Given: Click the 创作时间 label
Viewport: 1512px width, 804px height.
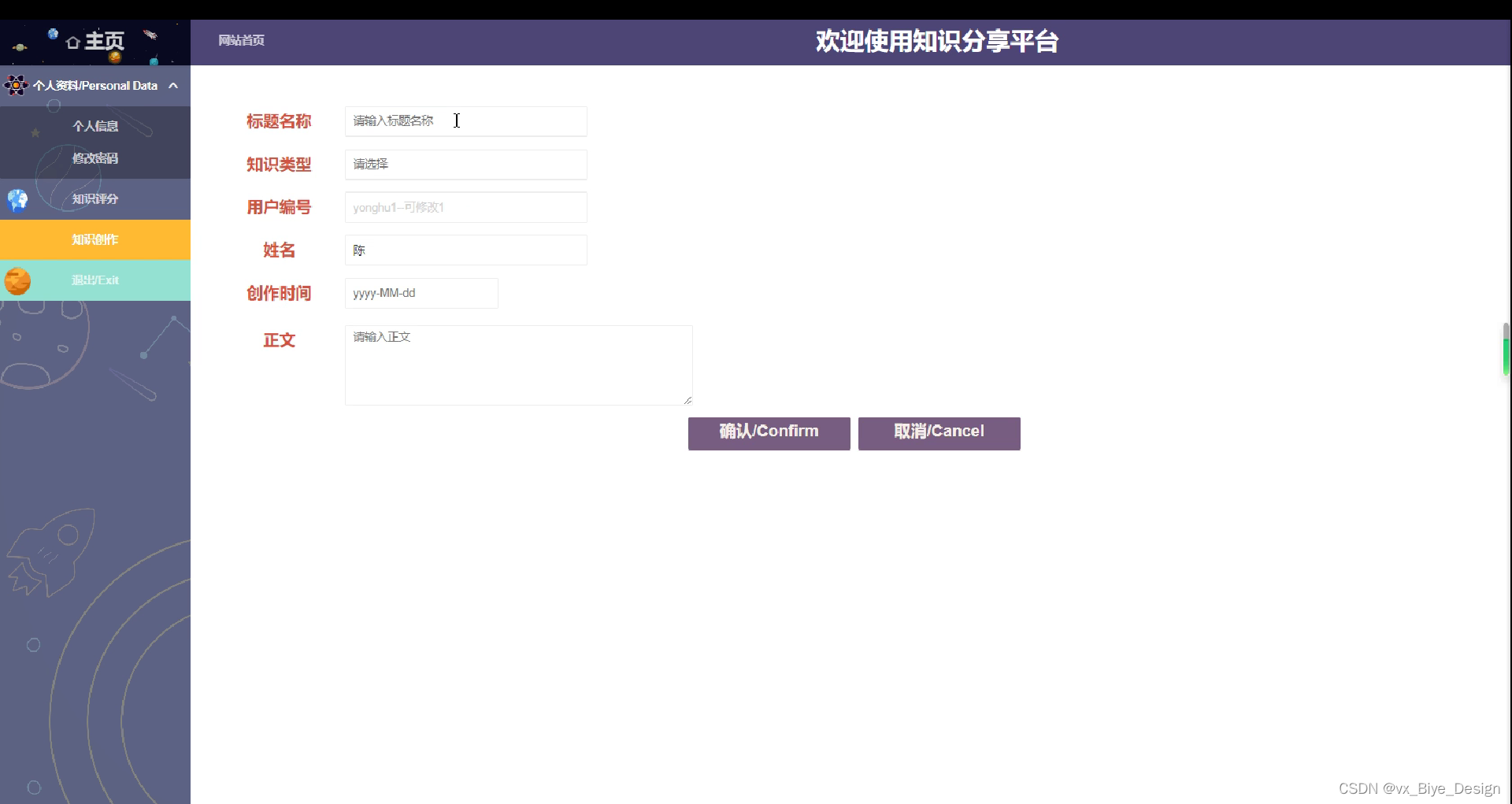Looking at the screenshot, I should click(279, 293).
